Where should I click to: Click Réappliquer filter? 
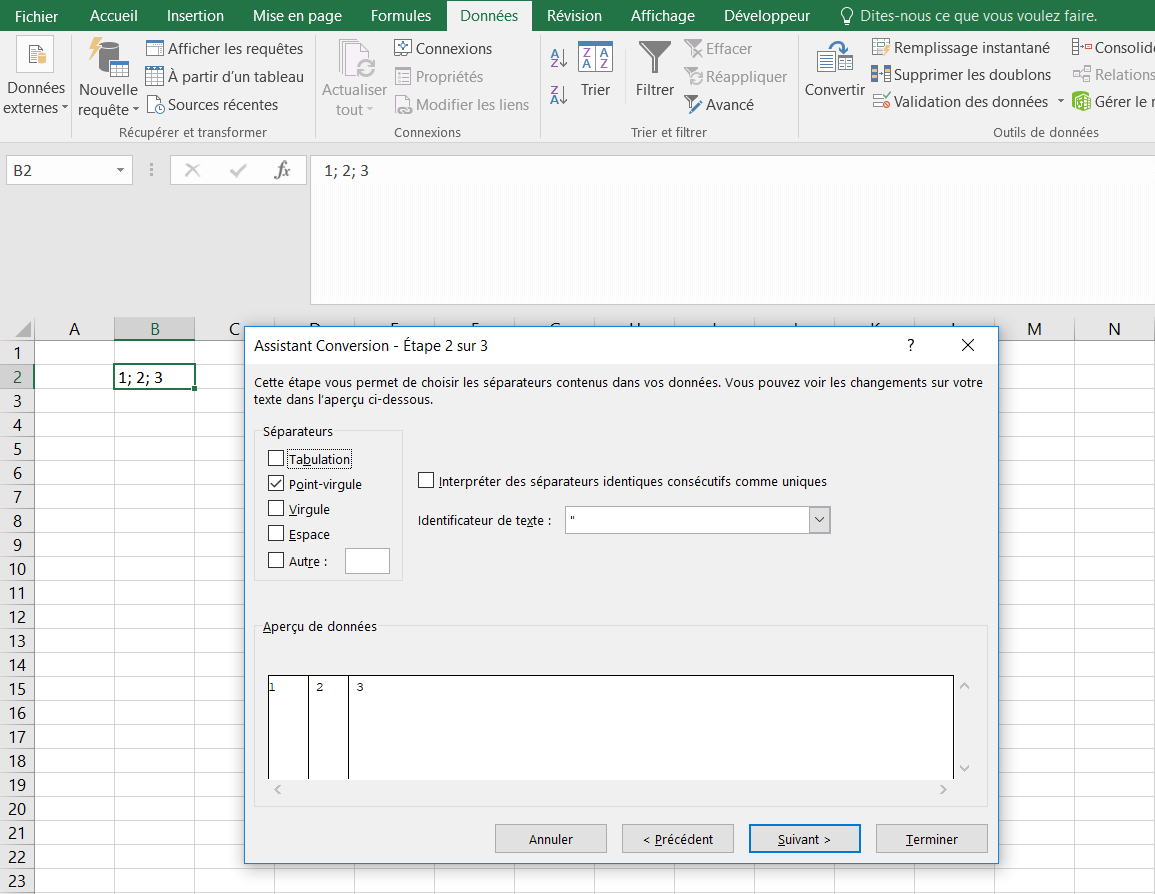[735, 77]
